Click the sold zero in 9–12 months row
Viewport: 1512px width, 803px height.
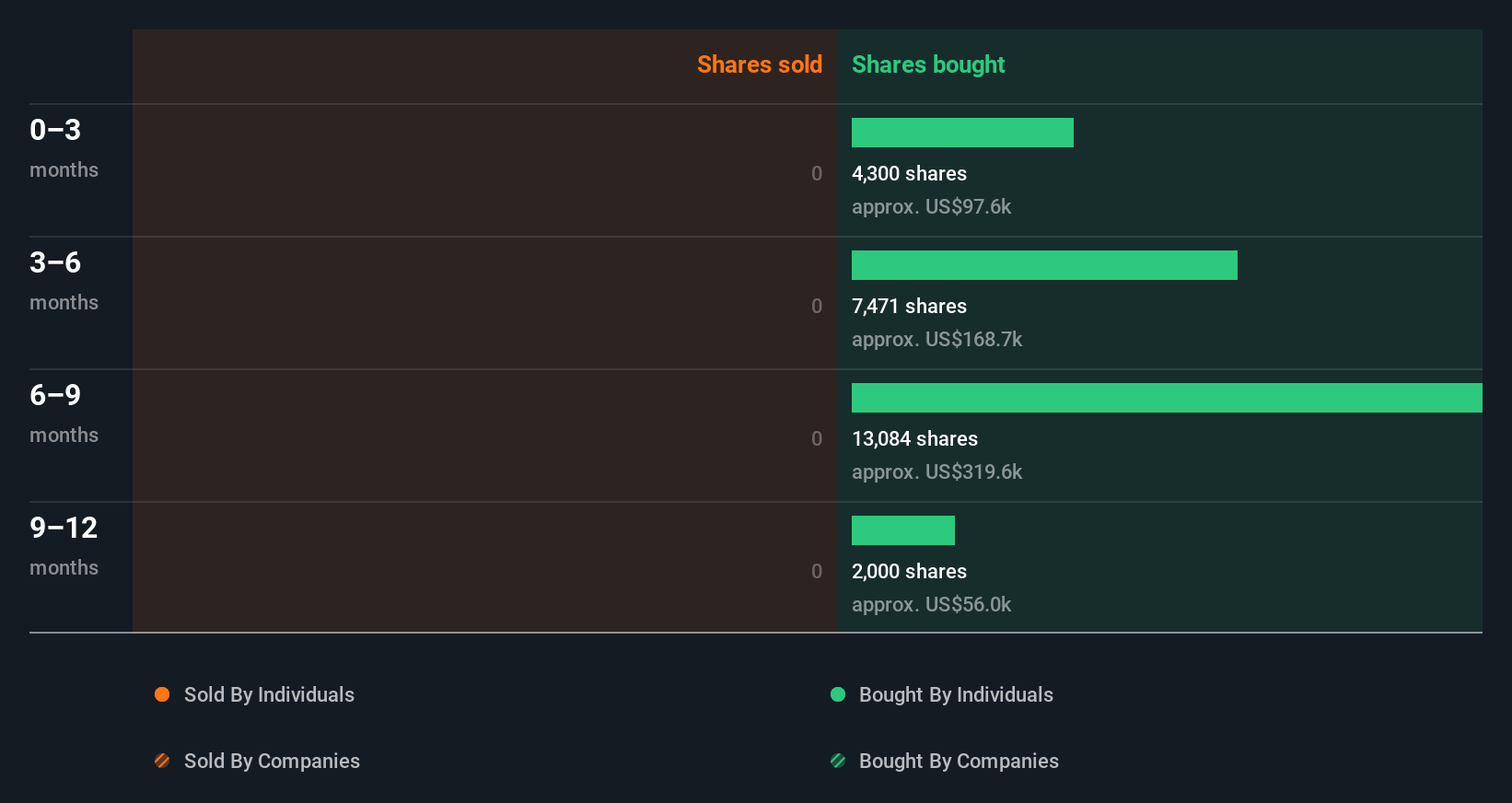[x=816, y=571]
